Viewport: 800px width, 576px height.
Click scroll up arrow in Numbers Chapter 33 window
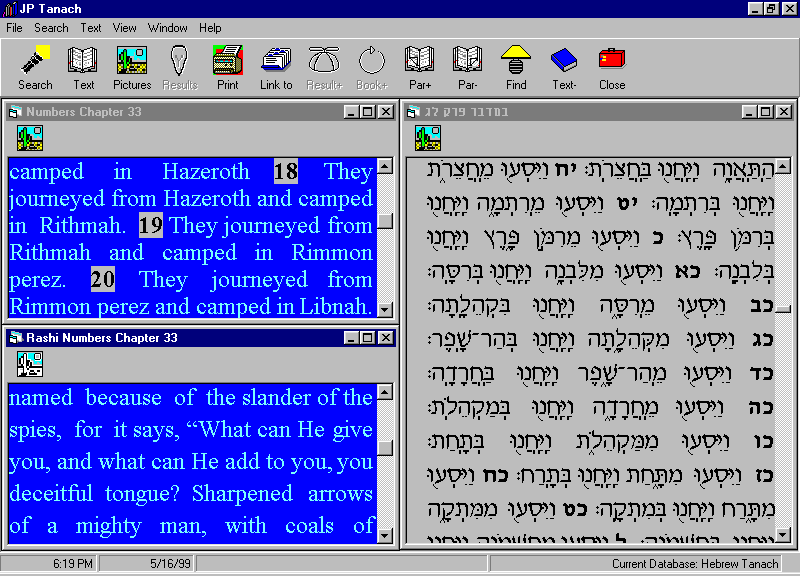point(385,165)
